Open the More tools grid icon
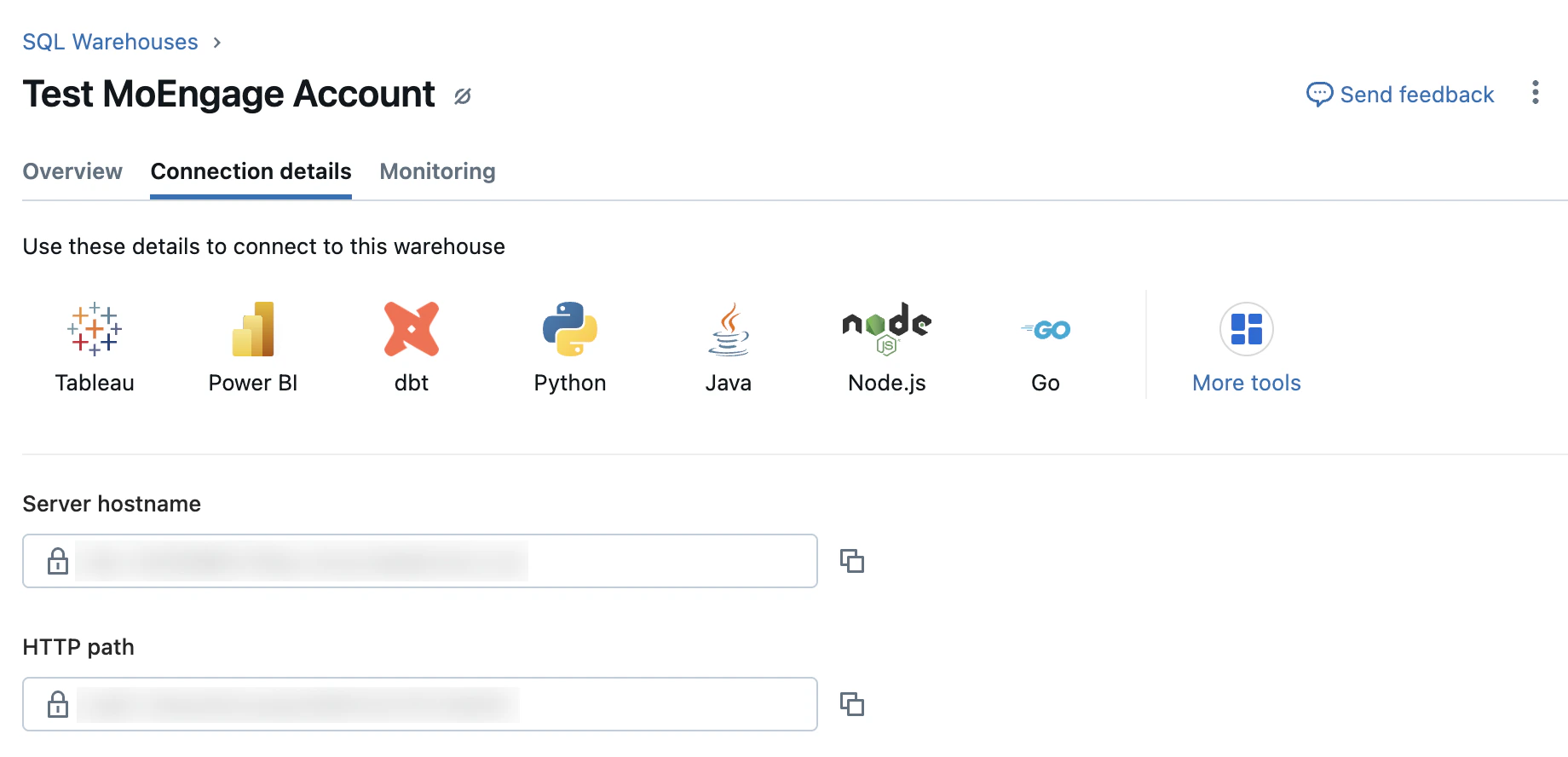1568x757 pixels. 1246,329
